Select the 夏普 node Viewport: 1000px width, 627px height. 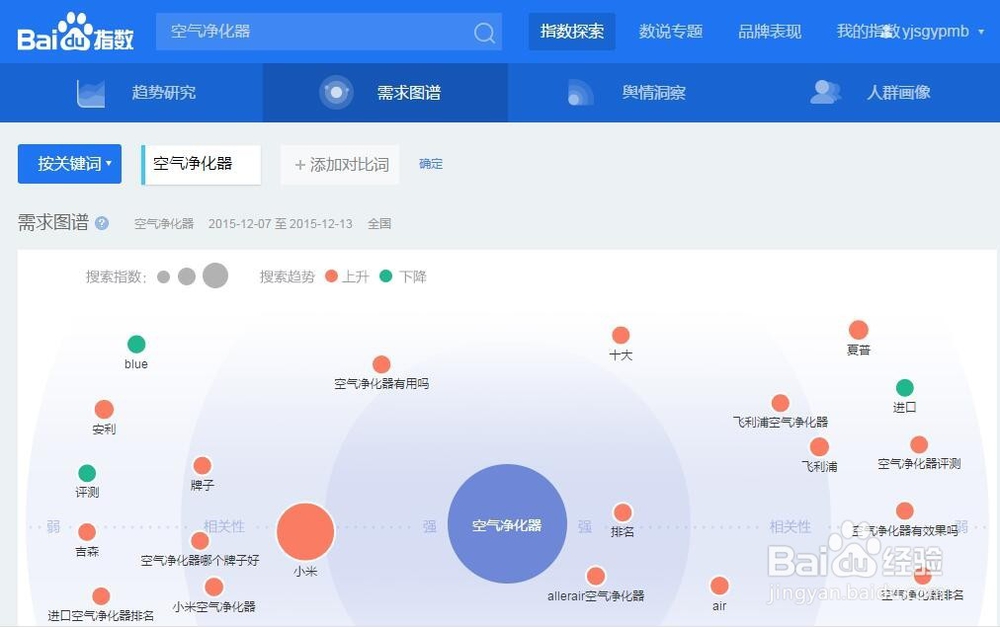point(858,330)
